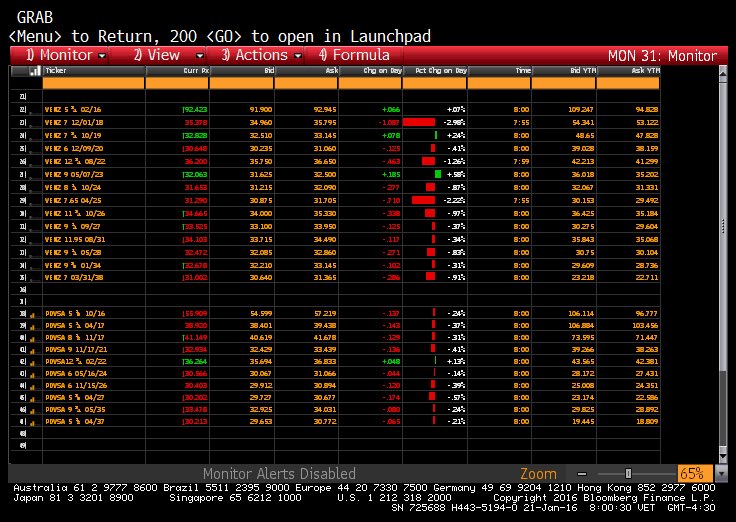
Task: Click the orange filter field under Curr Px
Action: coord(177,83)
